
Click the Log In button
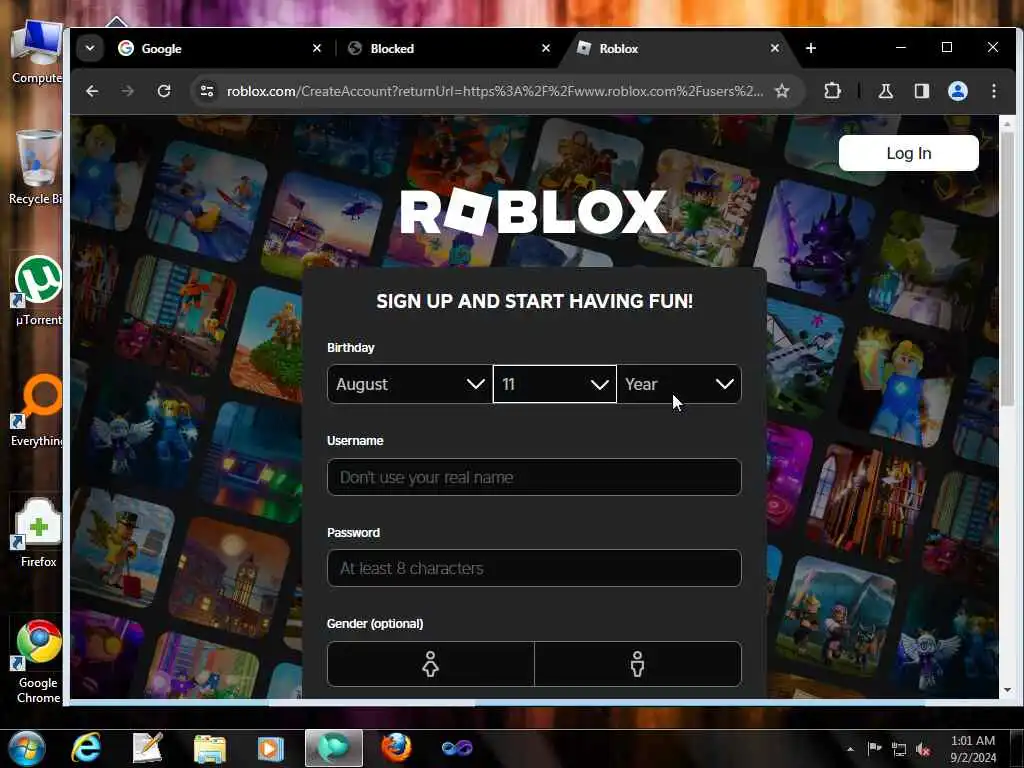coord(908,153)
